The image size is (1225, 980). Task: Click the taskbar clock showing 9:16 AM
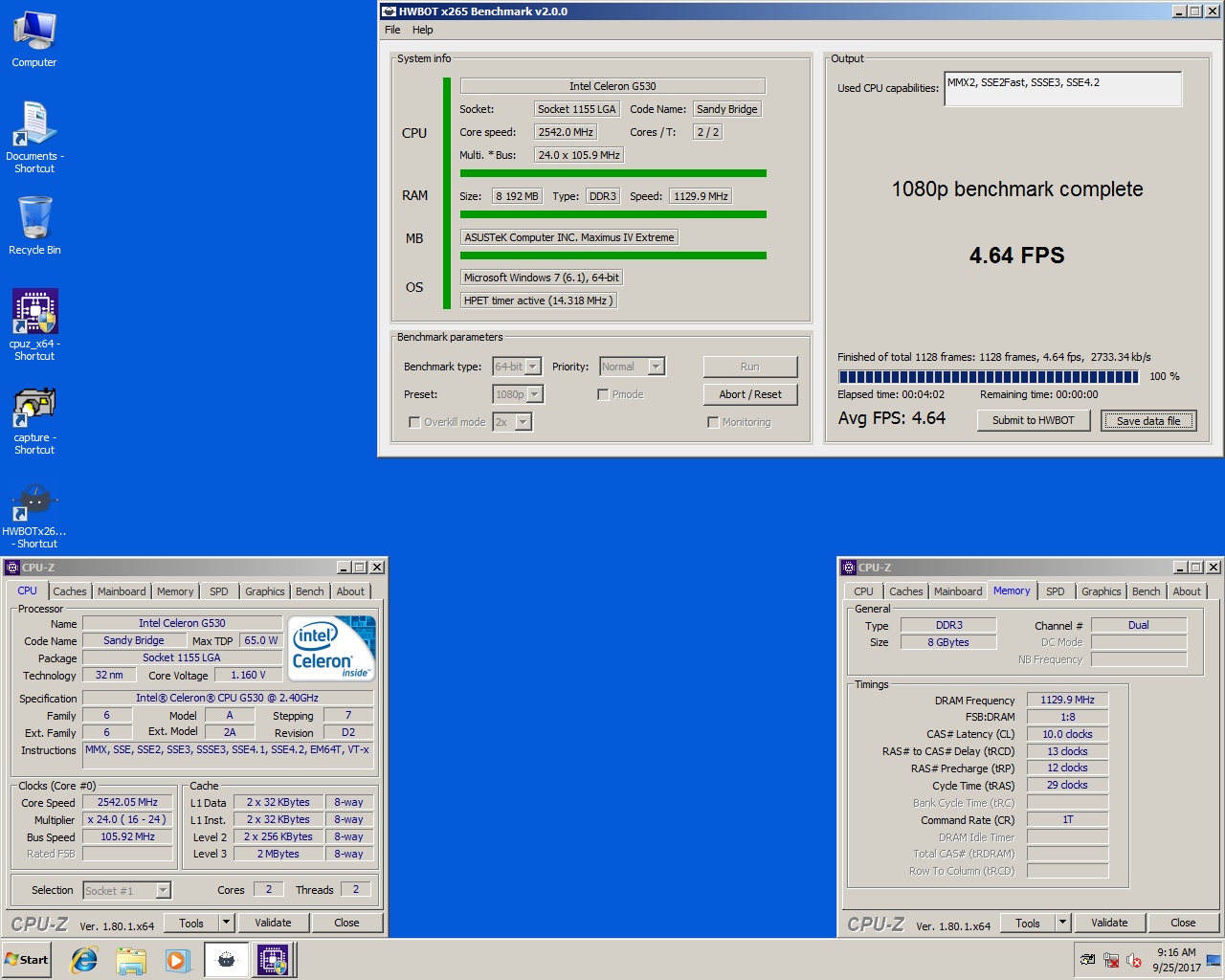pos(1175,960)
